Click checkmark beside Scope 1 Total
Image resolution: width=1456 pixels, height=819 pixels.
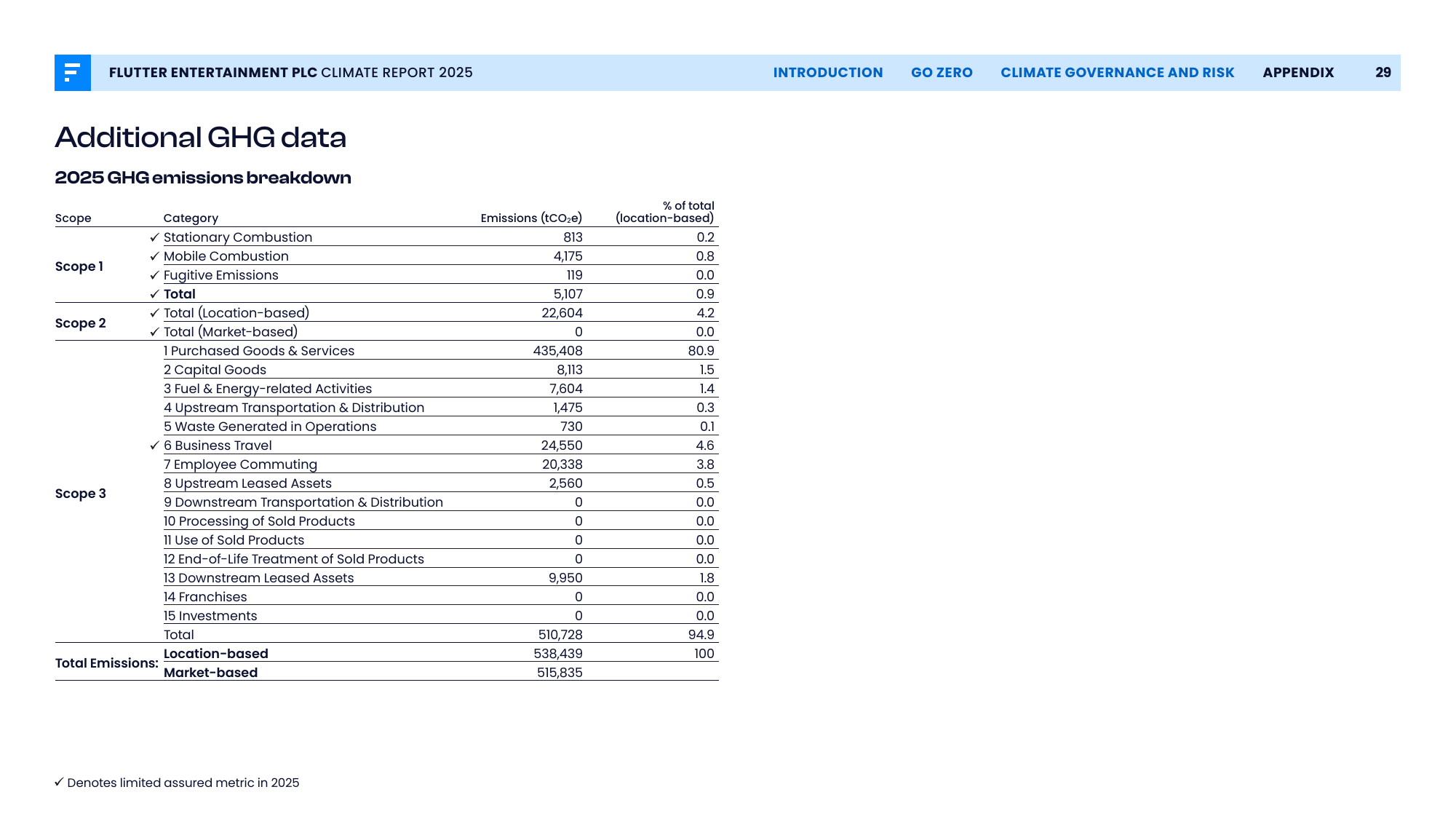(154, 294)
